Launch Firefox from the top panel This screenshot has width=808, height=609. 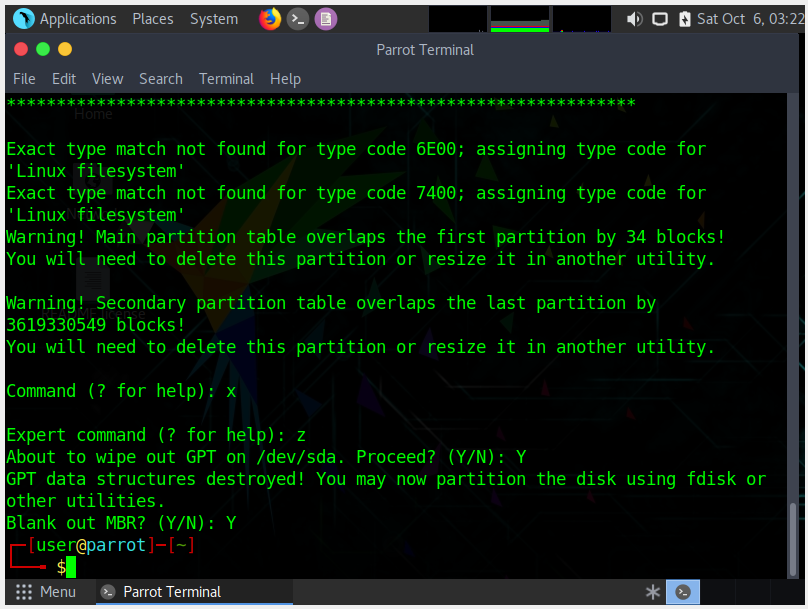(x=270, y=19)
